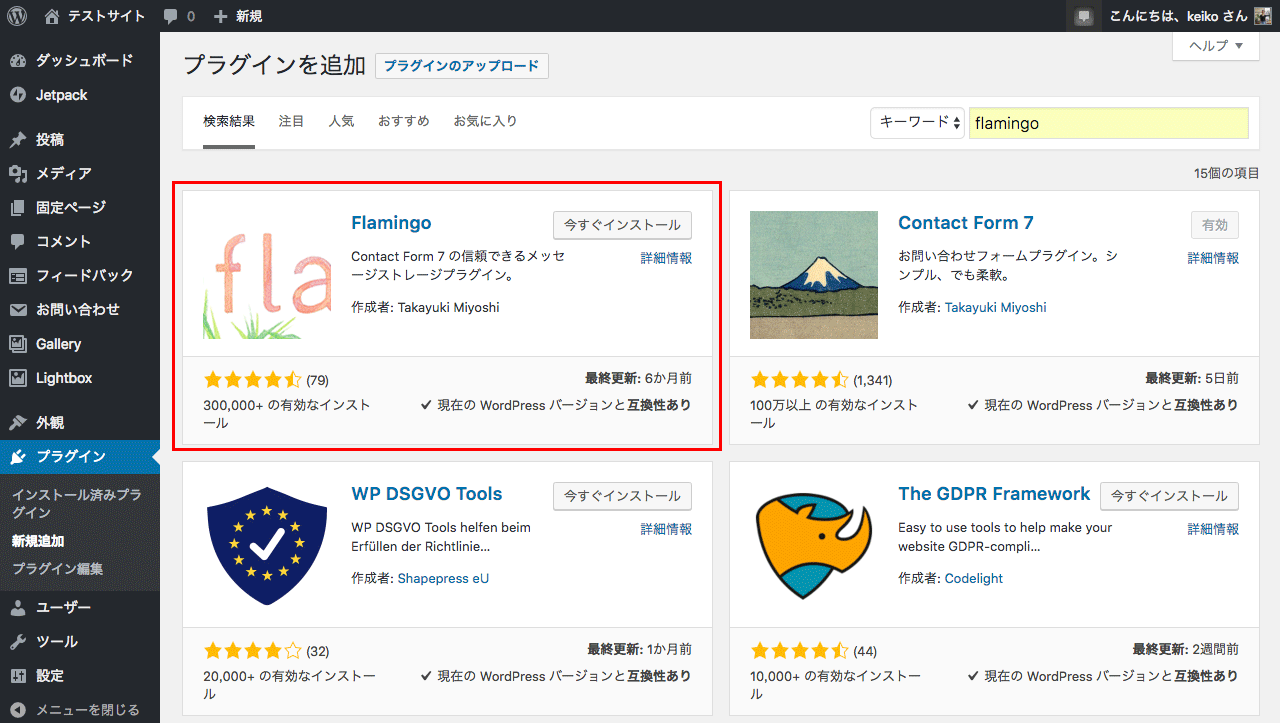Open comments bubble icon in admin bar
This screenshot has width=1280, height=723.
(x=170, y=17)
